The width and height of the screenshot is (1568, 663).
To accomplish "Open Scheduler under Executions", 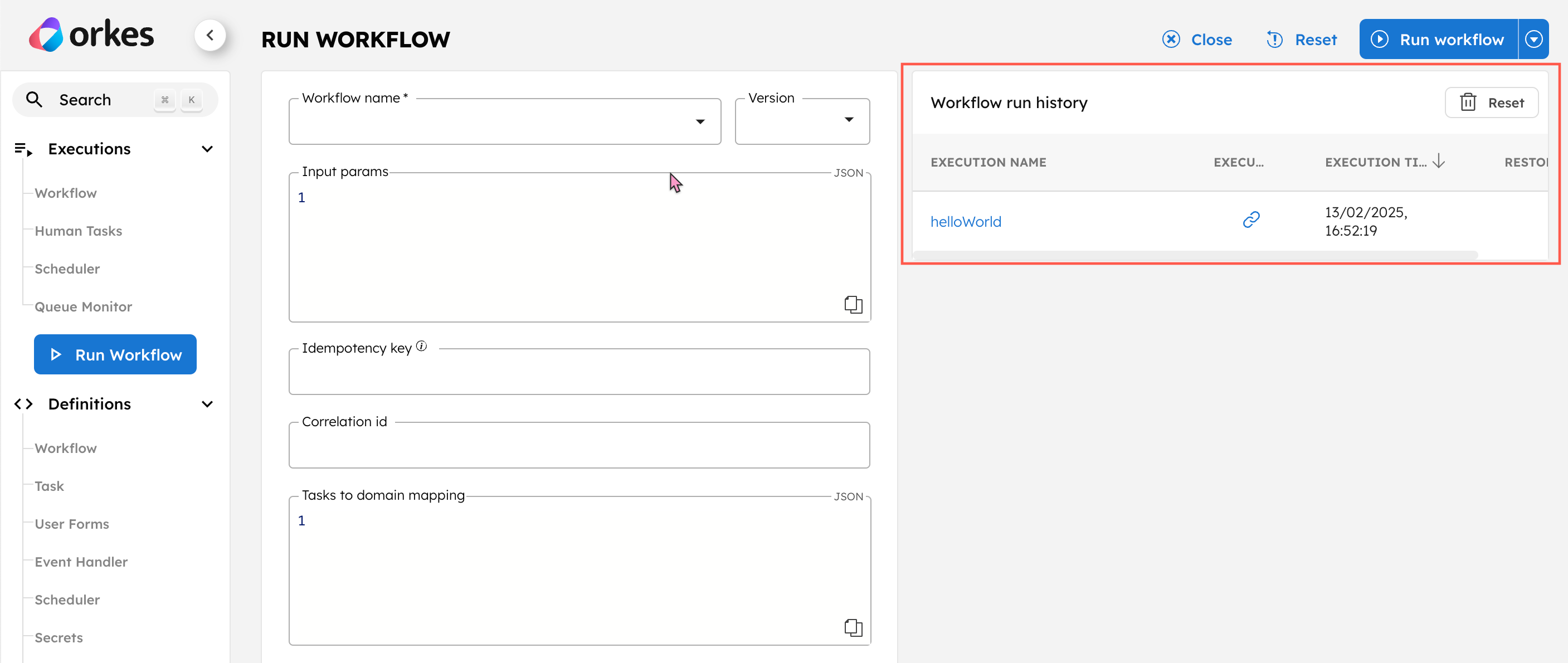I will [x=67, y=269].
